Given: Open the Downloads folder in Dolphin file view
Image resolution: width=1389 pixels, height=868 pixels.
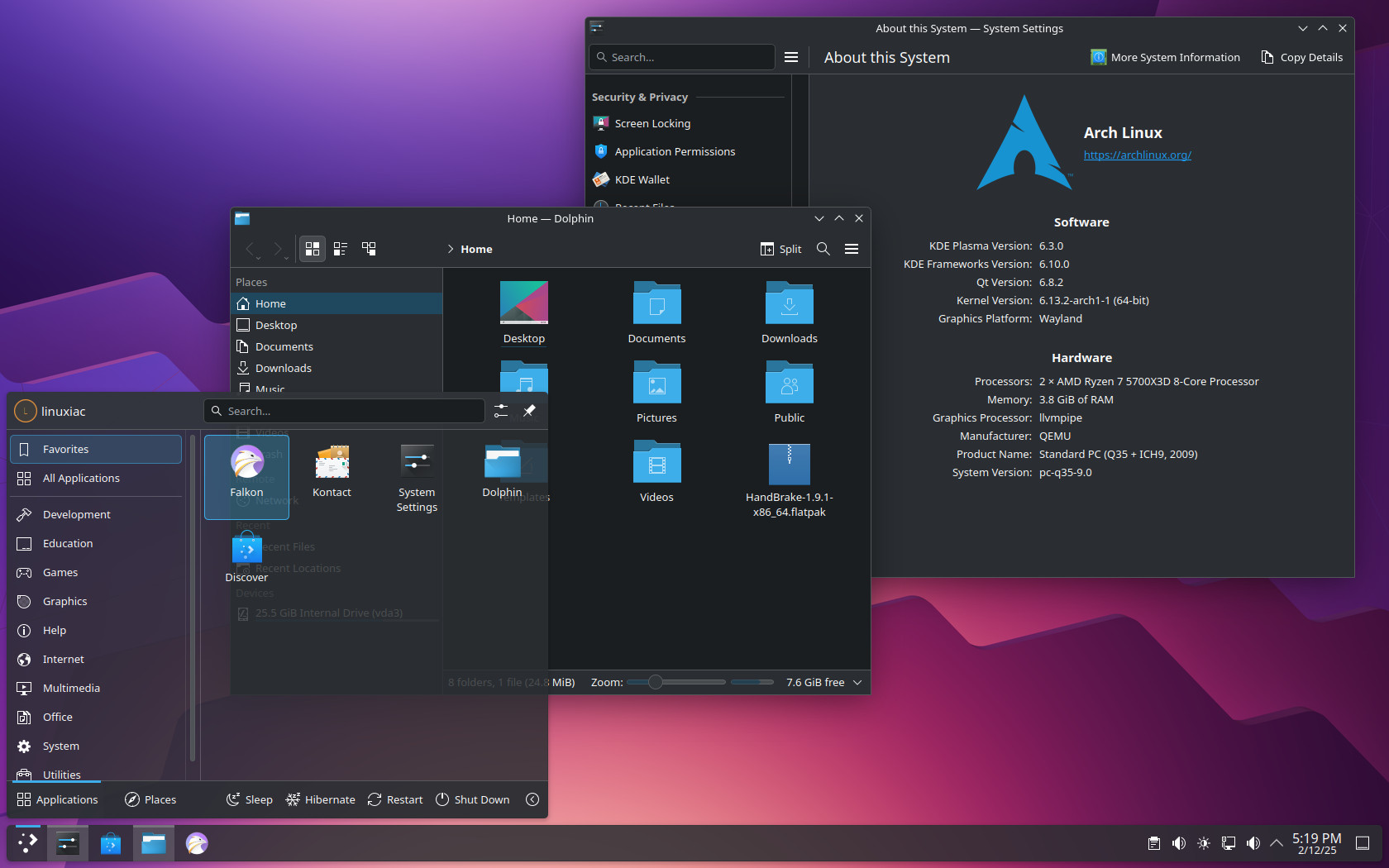Looking at the screenshot, I should click(x=790, y=312).
